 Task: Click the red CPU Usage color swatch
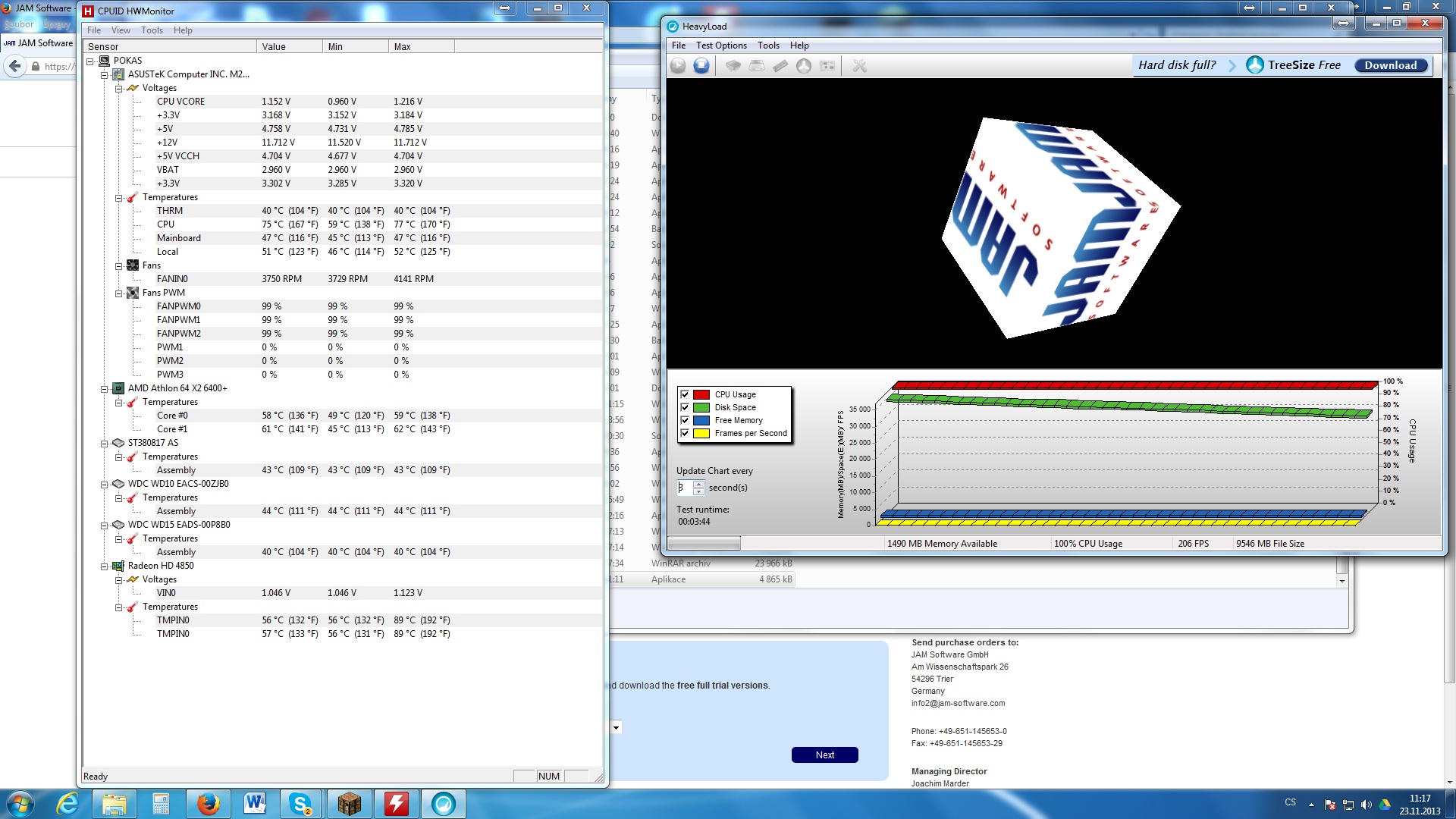(x=701, y=394)
